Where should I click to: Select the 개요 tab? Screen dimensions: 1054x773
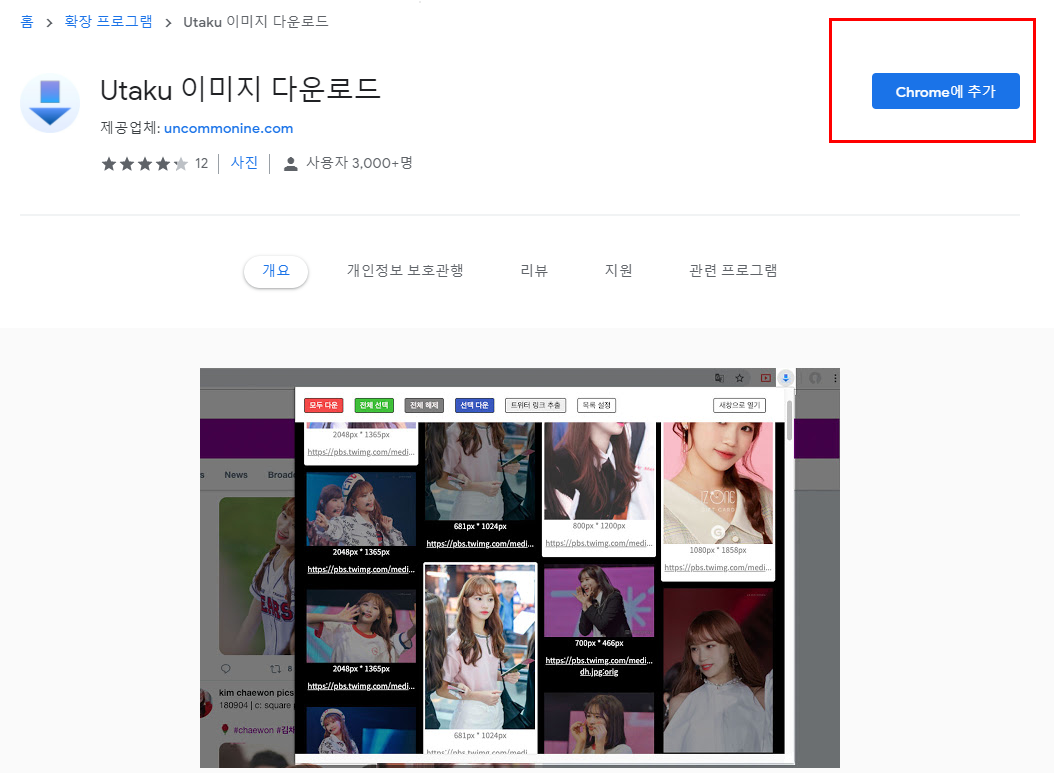pyautogui.click(x=276, y=271)
